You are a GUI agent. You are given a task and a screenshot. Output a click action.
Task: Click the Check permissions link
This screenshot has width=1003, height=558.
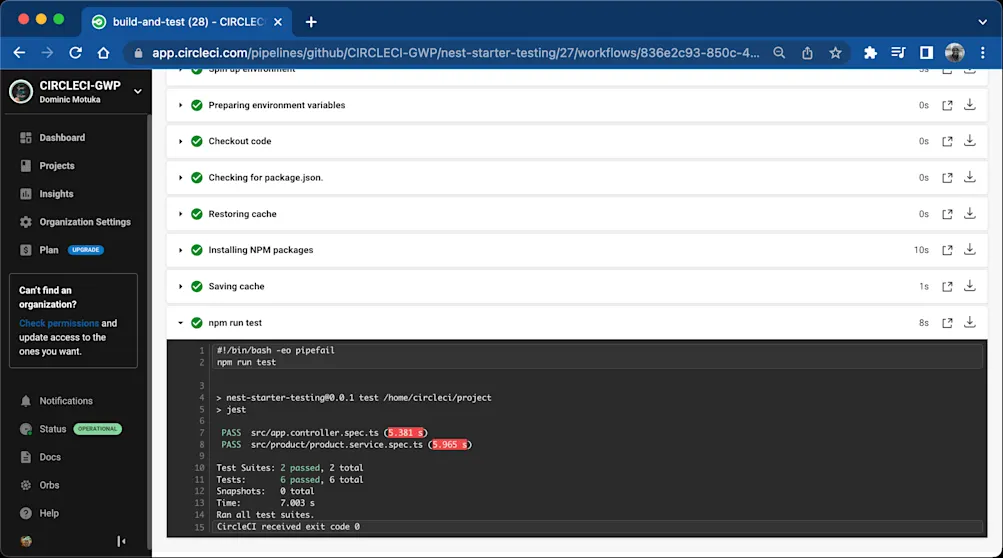point(59,323)
